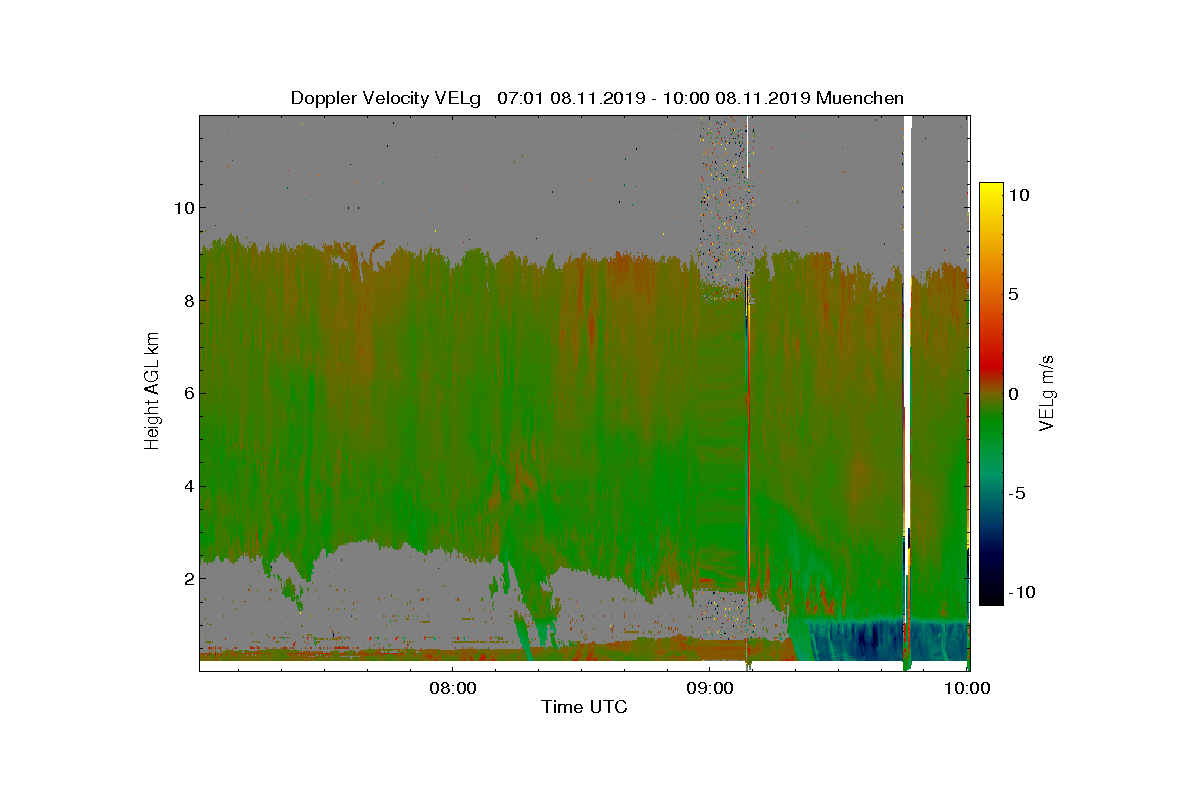Click the 'Time UTC' x-axis label
Viewport: 1200px width, 800px height.
[x=584, y=707]
